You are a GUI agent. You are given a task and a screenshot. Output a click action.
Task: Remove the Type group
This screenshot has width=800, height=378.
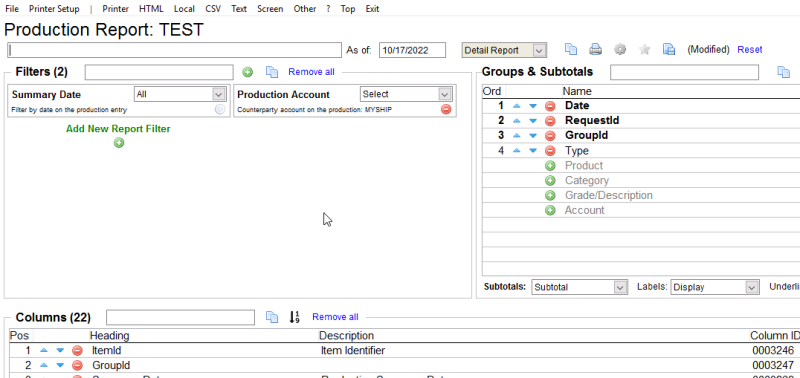point(550,150)
